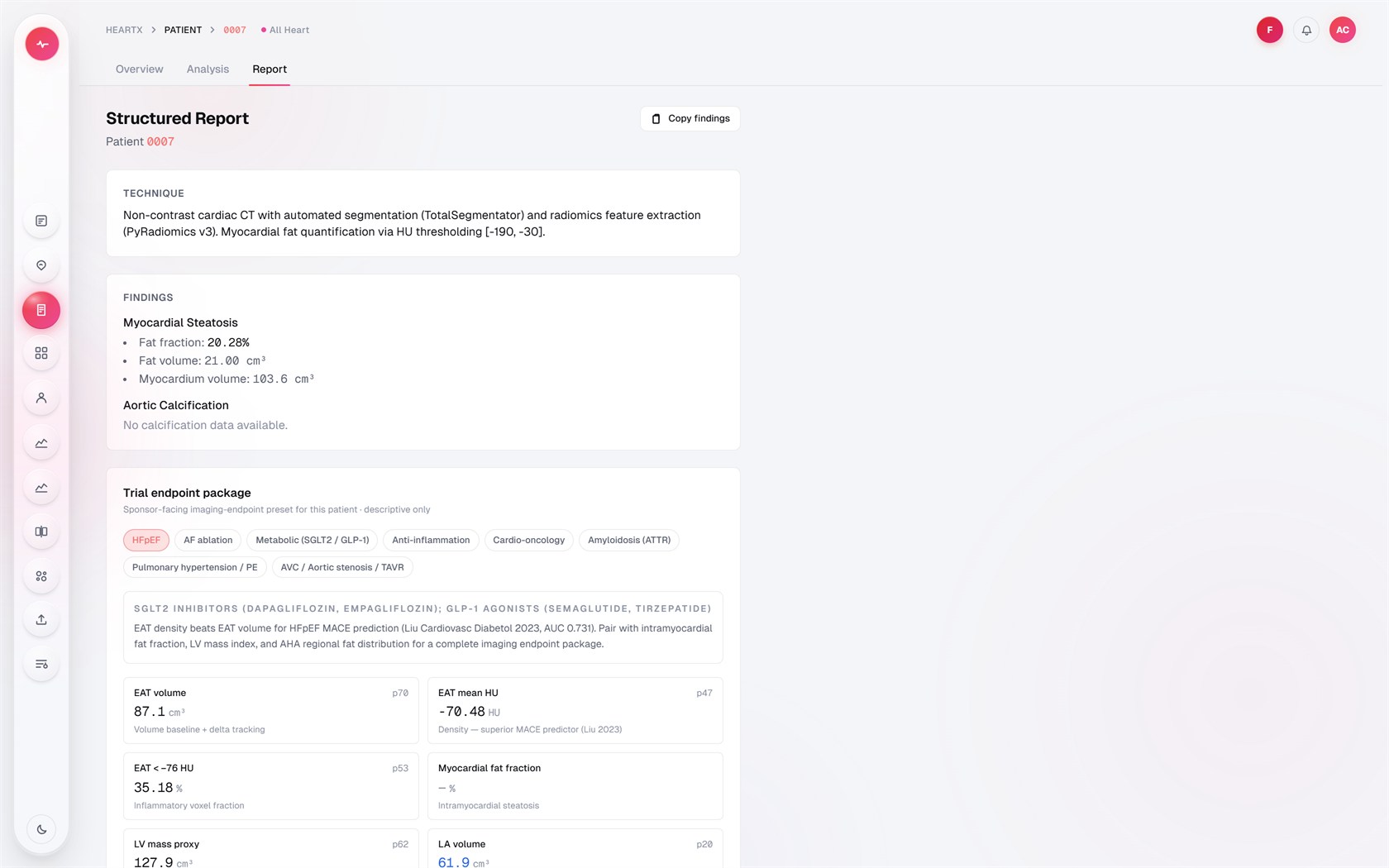The width and height of the screenshot is (1389, 868).
Task: Click the "Structured Report" heading
Action: coord(177,118)
